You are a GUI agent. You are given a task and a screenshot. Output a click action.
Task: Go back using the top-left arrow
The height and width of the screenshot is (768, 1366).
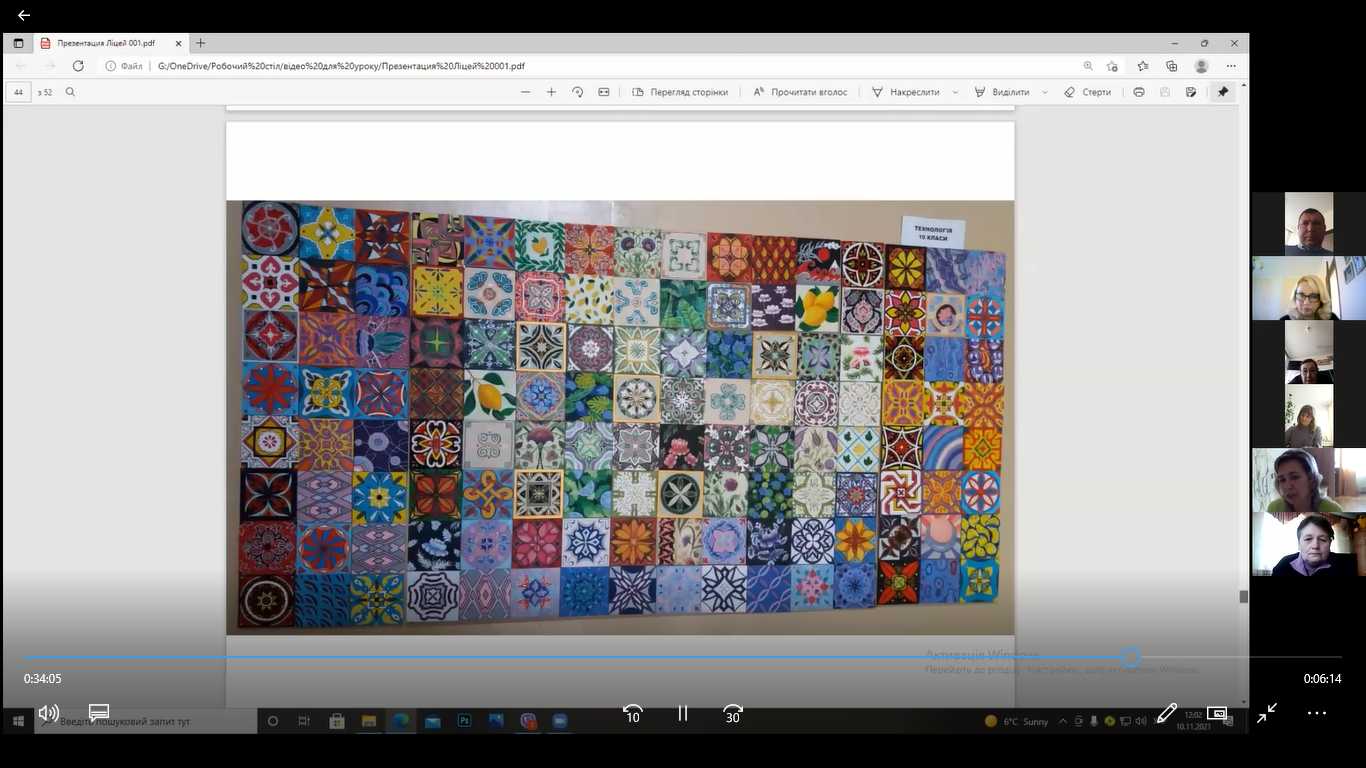pyautogui.click(x=24, y=15)
